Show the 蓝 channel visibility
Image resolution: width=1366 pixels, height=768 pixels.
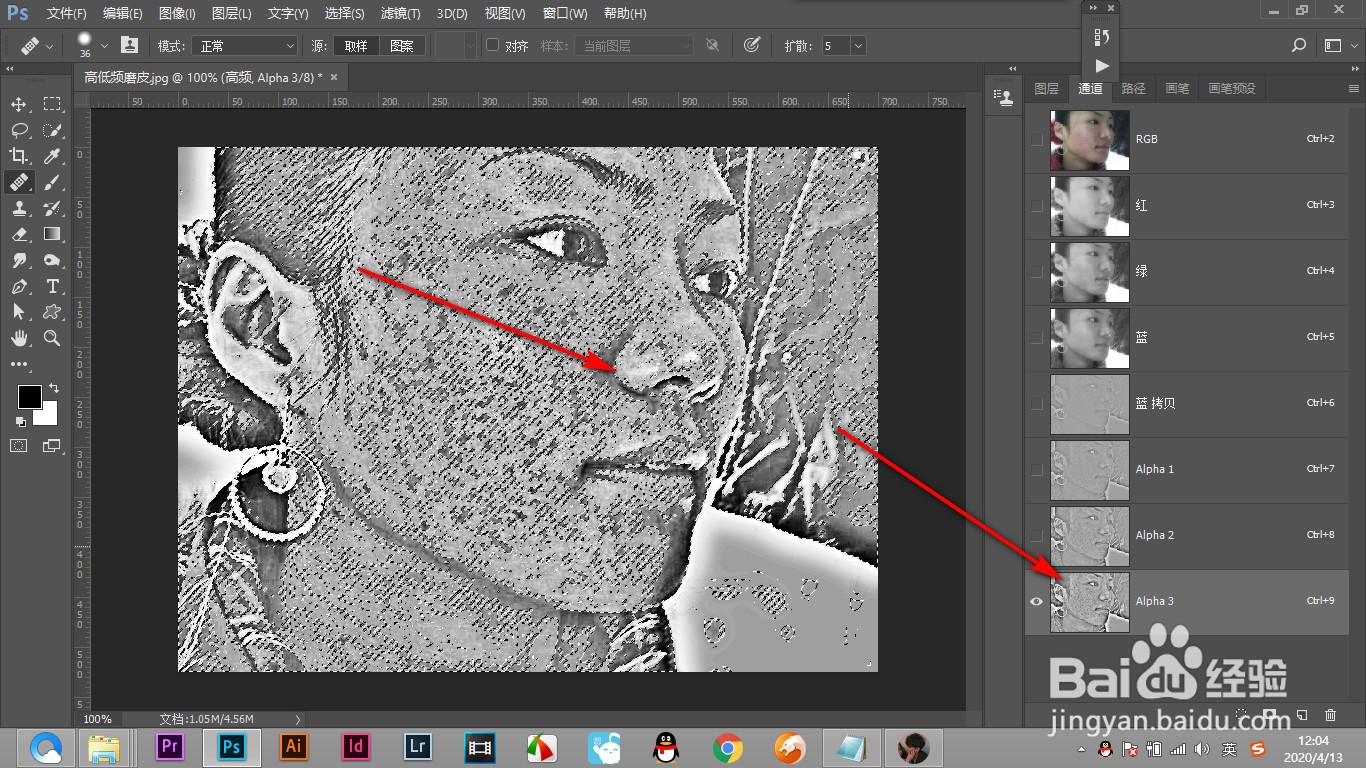coord(1036,337)
